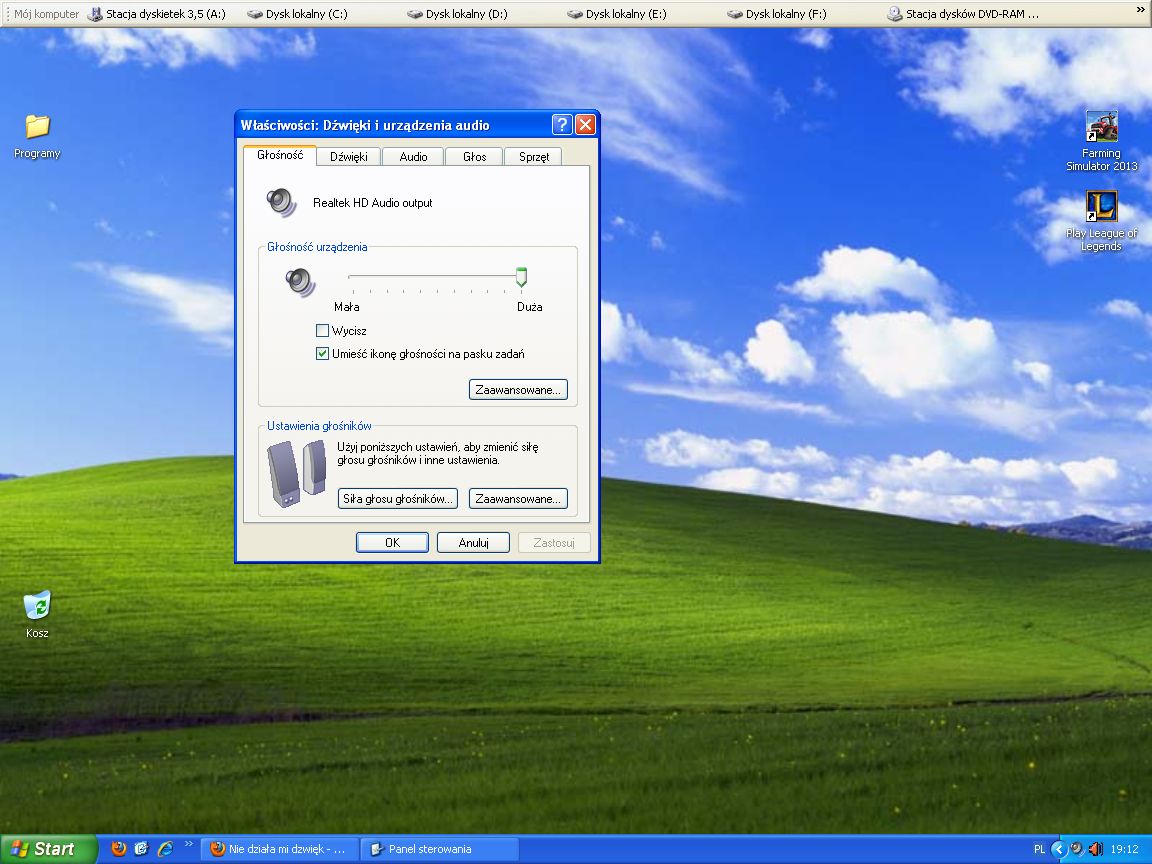This screenshot has width=1152, height=864.
Task: Click Zaawansowane in Ustawienia głośników section
Action: click(518, 499)
